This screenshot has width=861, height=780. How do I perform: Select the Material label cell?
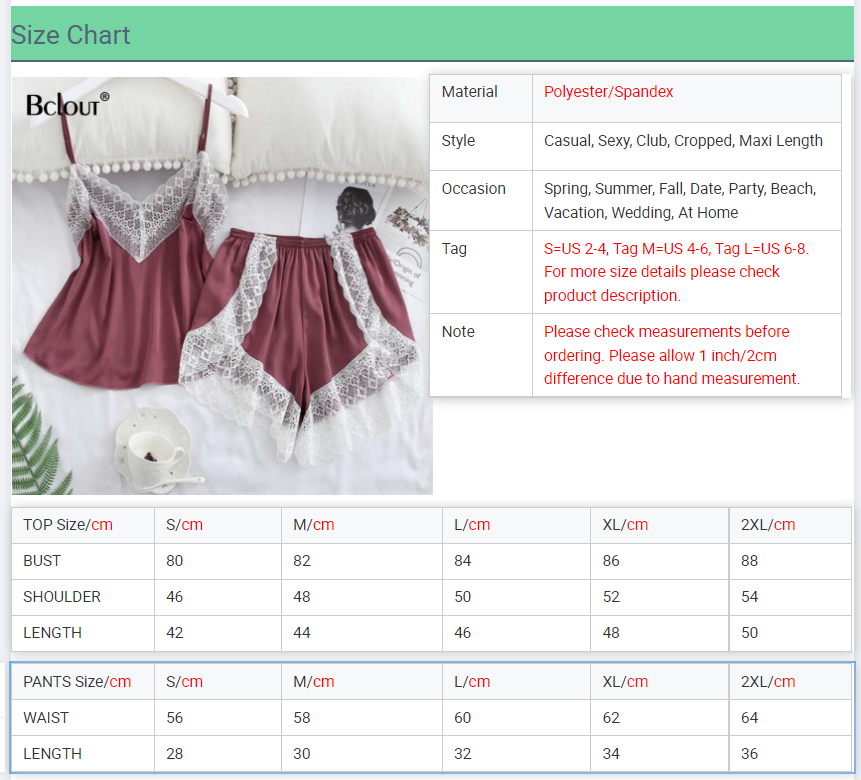tap(470, 92)
